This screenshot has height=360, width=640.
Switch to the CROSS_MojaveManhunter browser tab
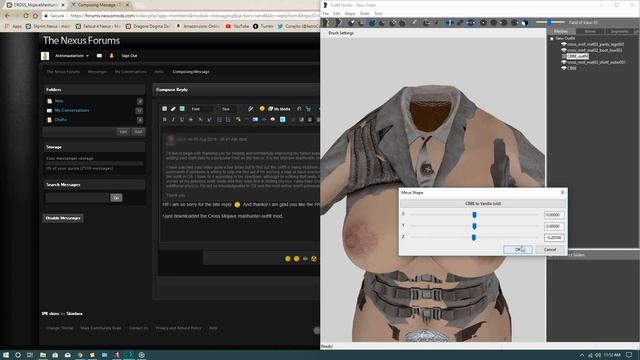pyautogui.click(x=35, y=5)
